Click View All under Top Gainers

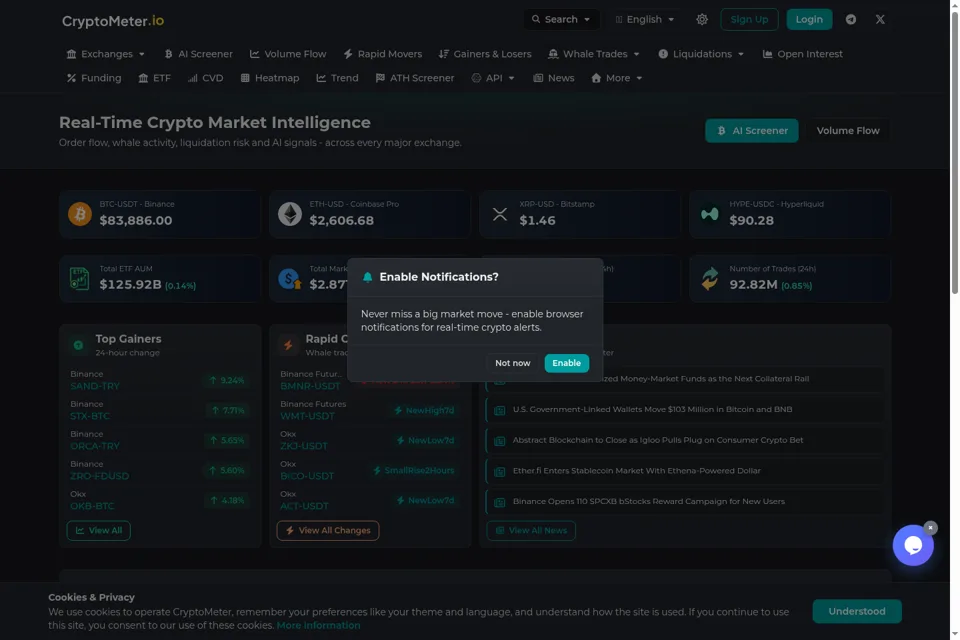pos(99,530)
